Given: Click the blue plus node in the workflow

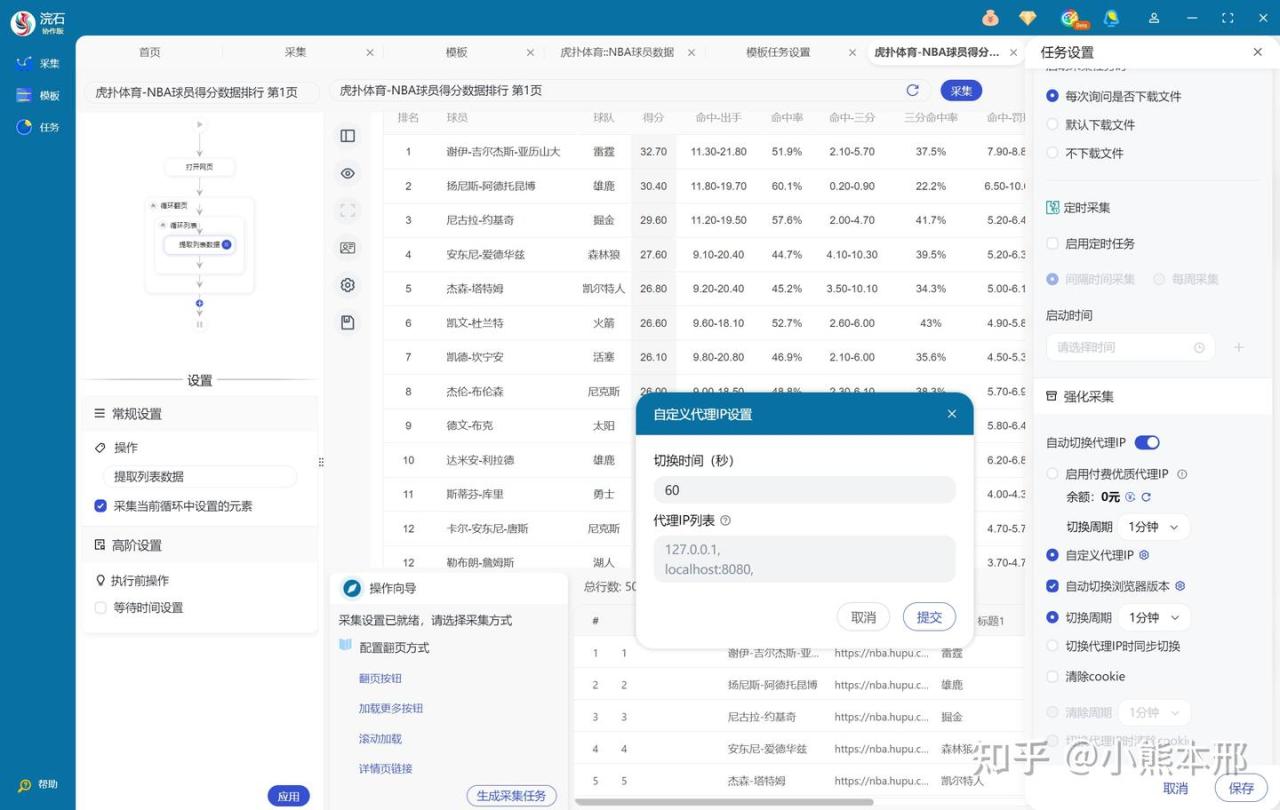Looking at the screenshot, I should (199, 303).
